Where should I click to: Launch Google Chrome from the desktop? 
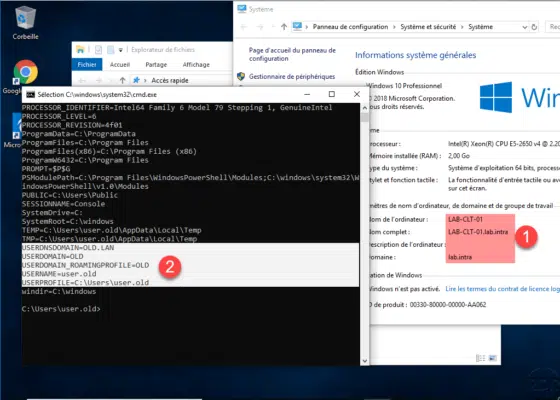click(x=25, y=72)
